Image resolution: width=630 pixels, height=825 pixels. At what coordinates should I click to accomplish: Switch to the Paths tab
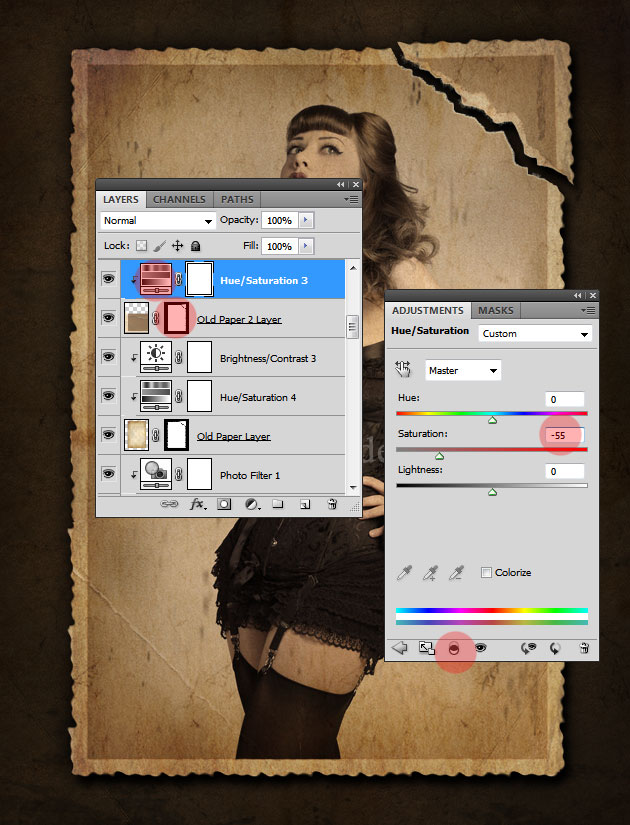click(237, 199)
